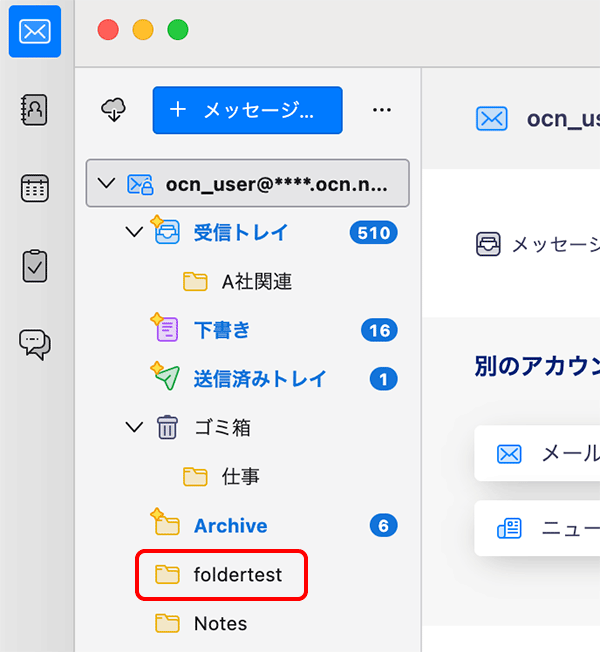Open the Notes folder
Viewport: 600px width, 652px height.
tap(220, 624)
